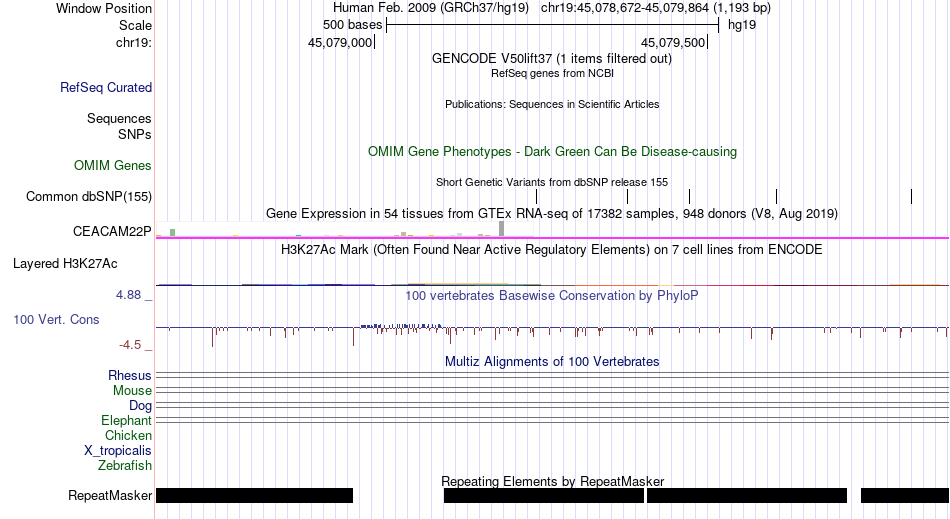The height and width of the screenshot is (519, 950).
Task: Select the Rhesus alignment row label
Action: point(130,375)
